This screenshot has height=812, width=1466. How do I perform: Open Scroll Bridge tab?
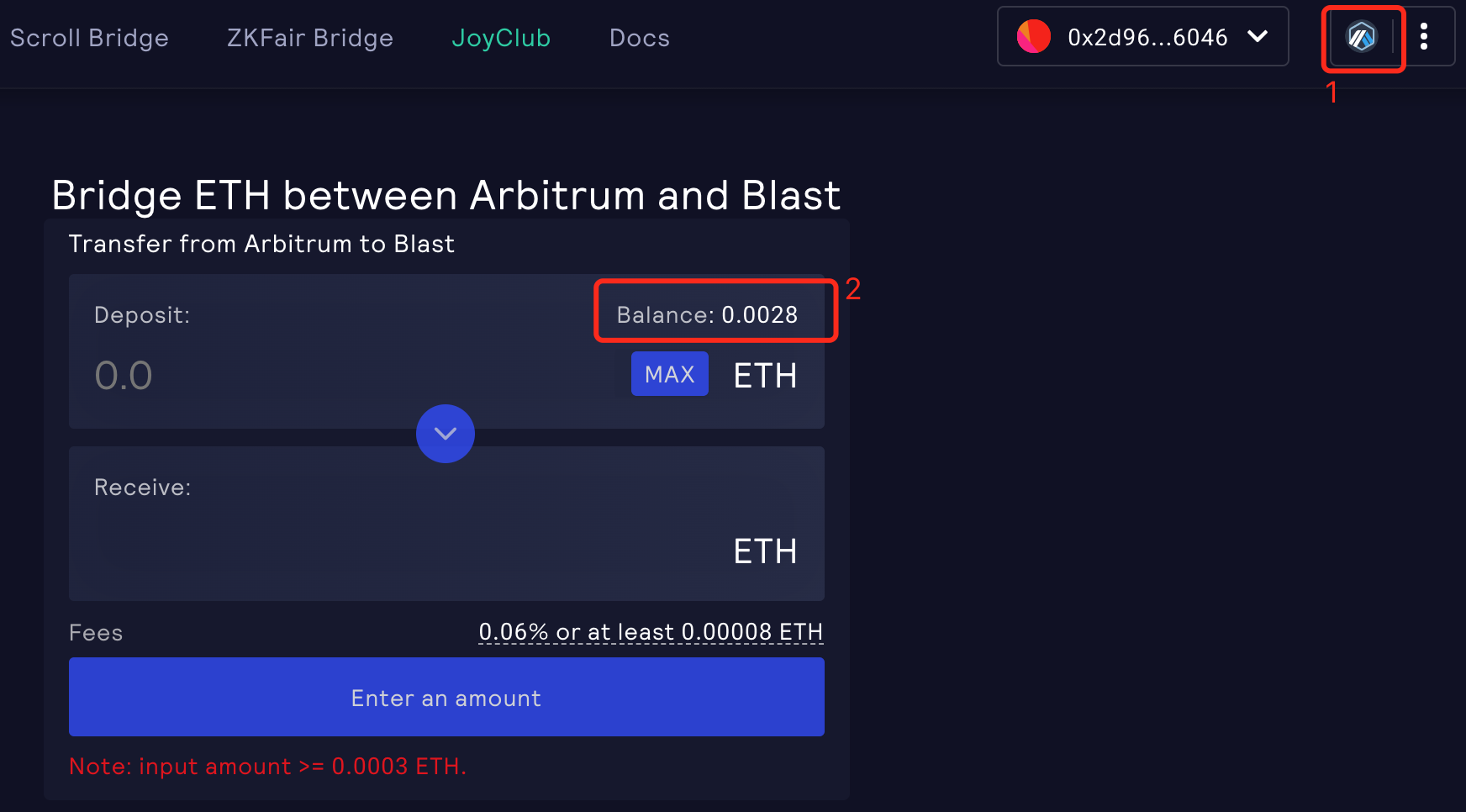tap(89, 38)
